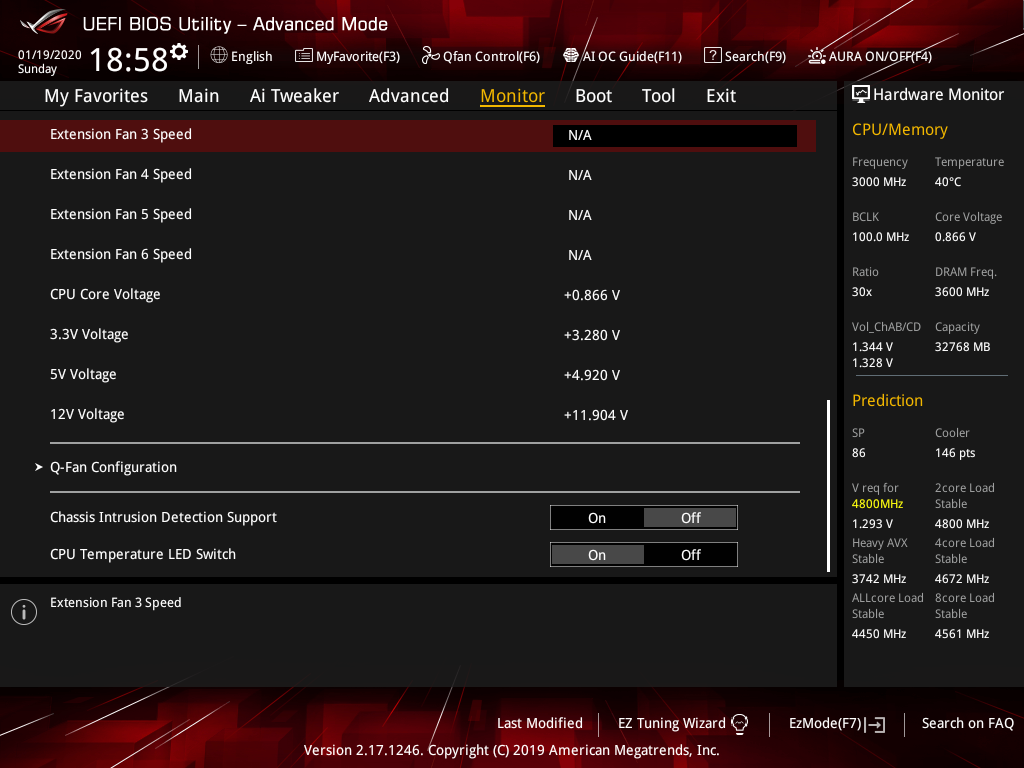Click the info icon in help area
1024x768 pixels.
tap(24, 612)
